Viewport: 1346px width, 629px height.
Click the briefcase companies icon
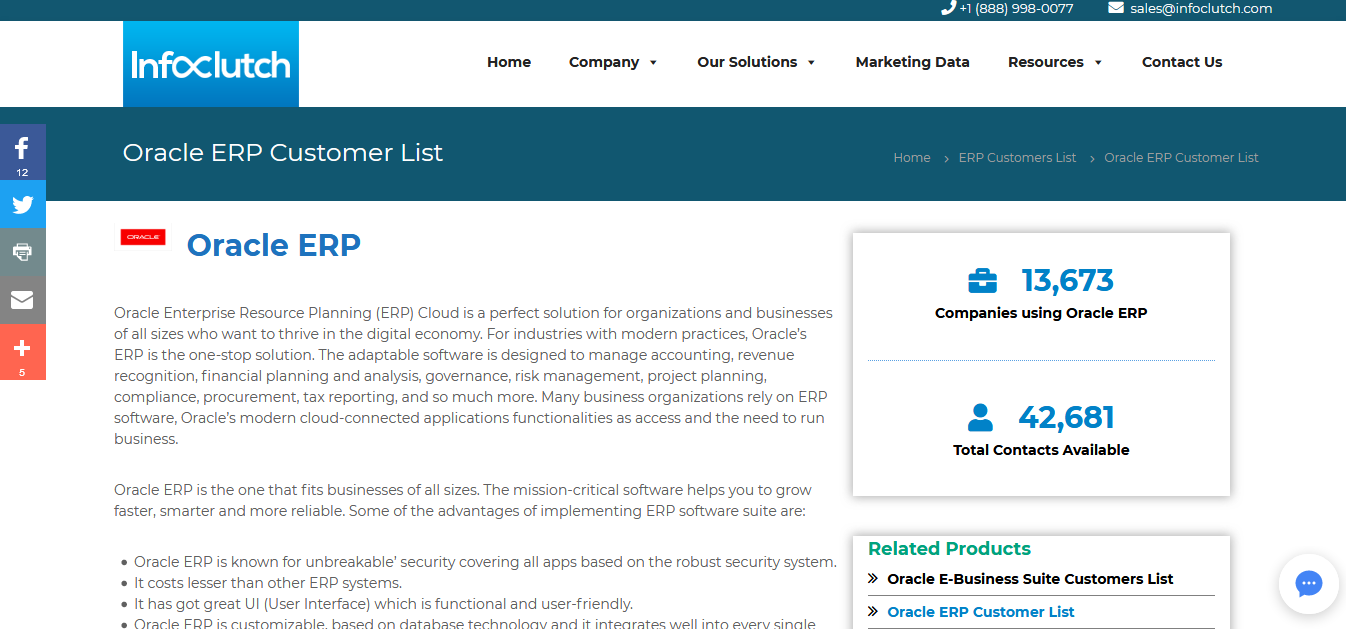tap(983, 281)
